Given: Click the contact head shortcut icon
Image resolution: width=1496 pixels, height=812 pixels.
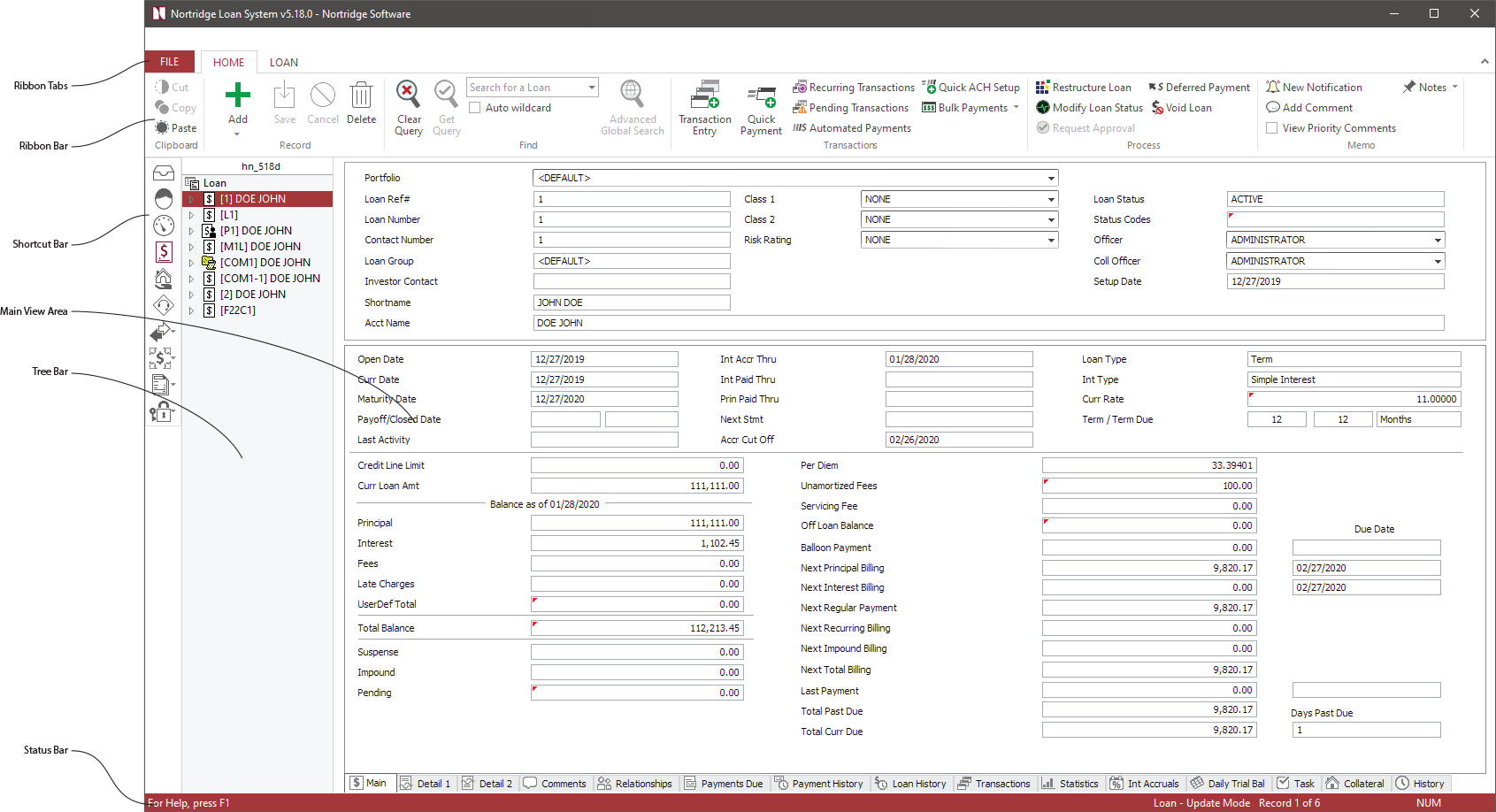Looking at the screenshot, I should pos(164,199).
